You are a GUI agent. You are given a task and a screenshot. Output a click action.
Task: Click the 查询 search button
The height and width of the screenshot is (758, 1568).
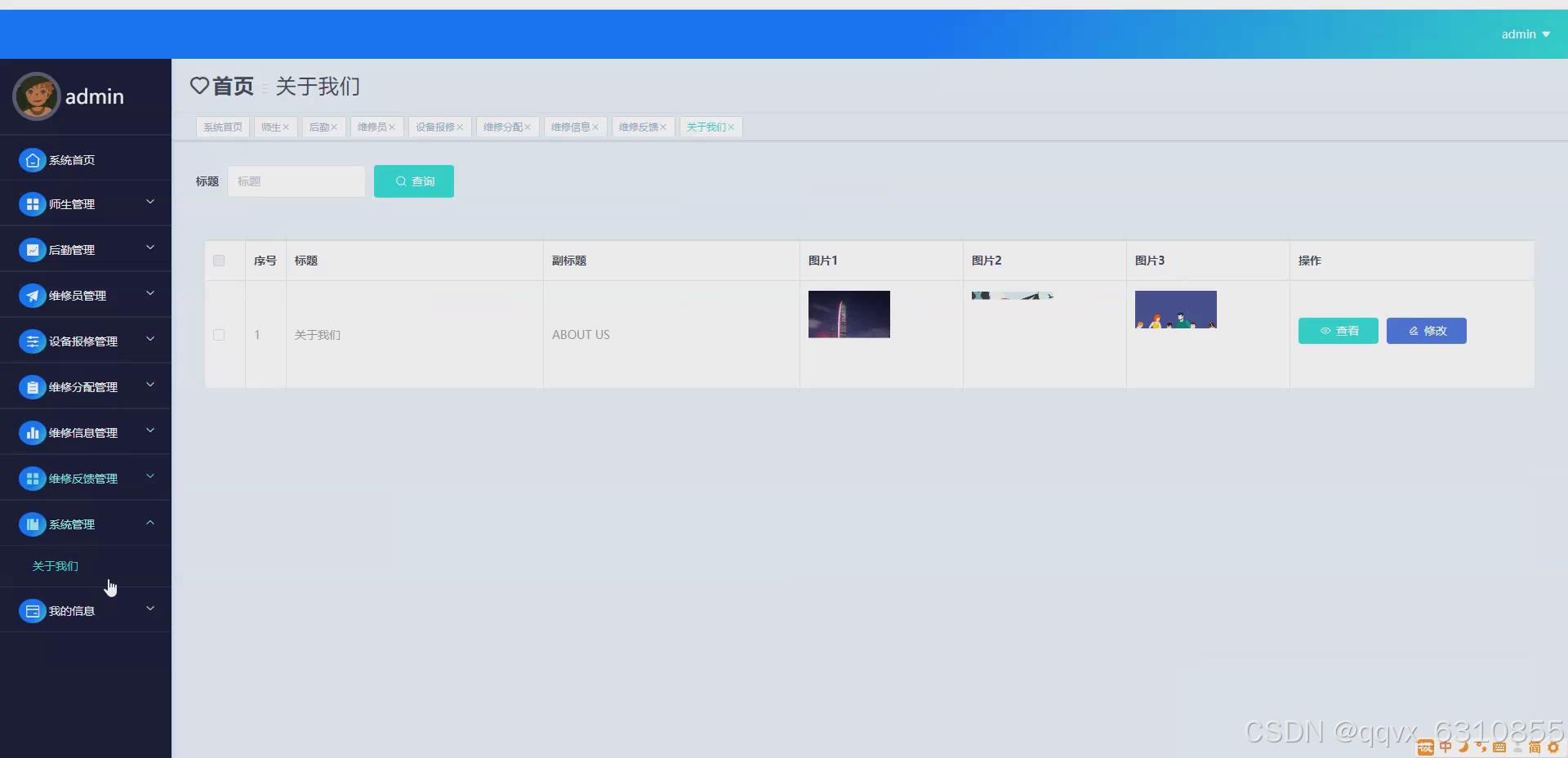pos(414,181)
